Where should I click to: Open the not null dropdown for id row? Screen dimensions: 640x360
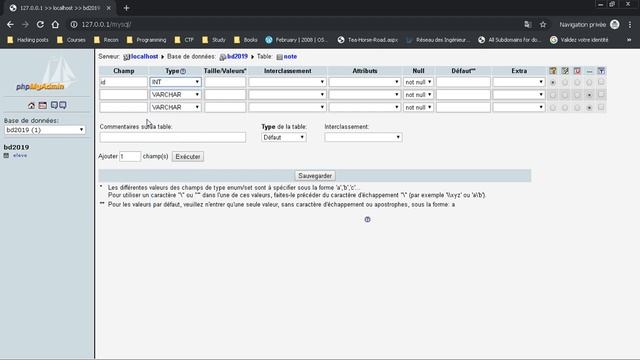pyautogui.click(x=418, y=82)
